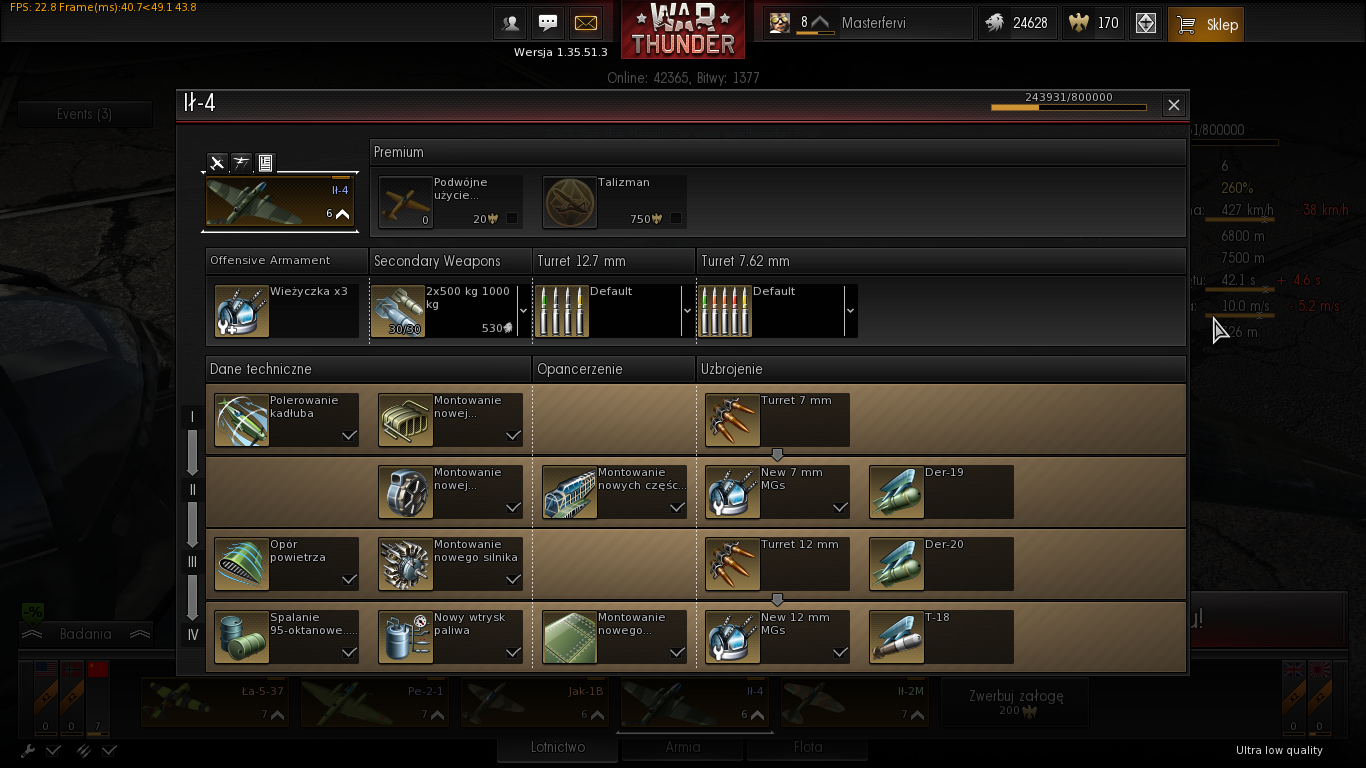Open the Turret 7.62 mm belt dropdown
1366x768 pixels.
click(850, 311)
